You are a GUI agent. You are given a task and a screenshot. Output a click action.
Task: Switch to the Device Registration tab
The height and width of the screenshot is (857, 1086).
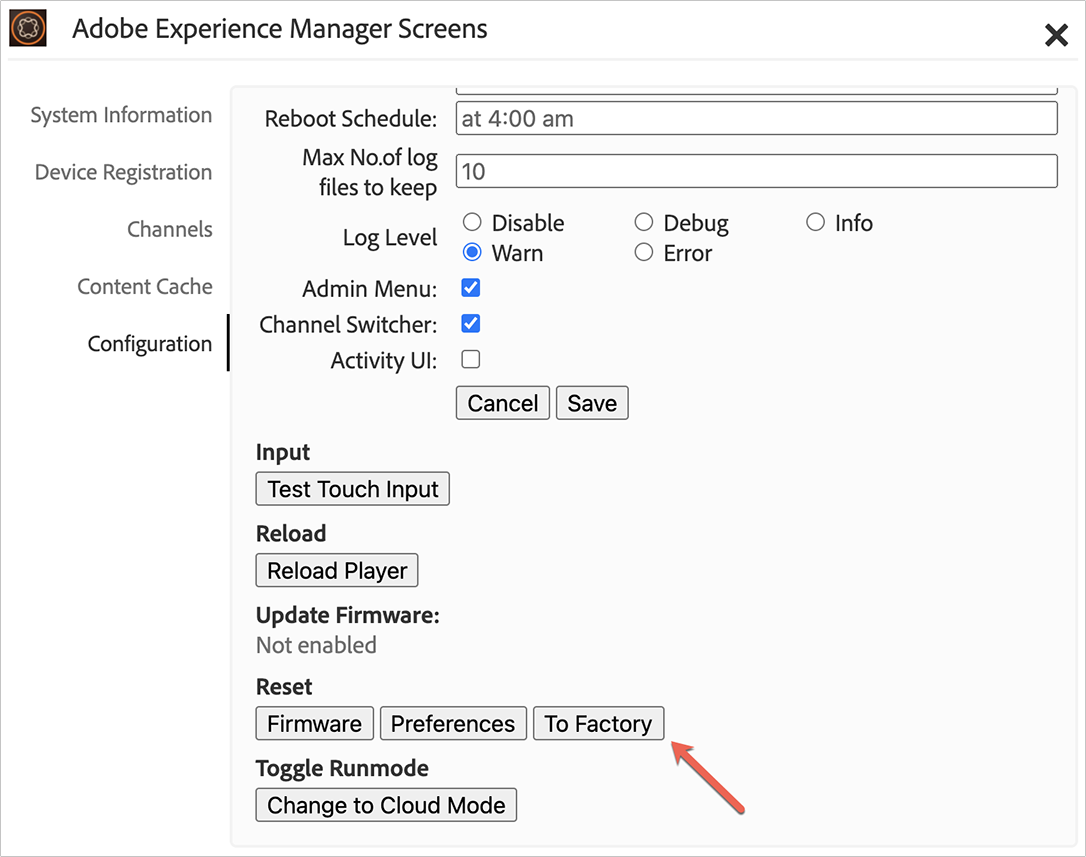[x=123, y=172]
